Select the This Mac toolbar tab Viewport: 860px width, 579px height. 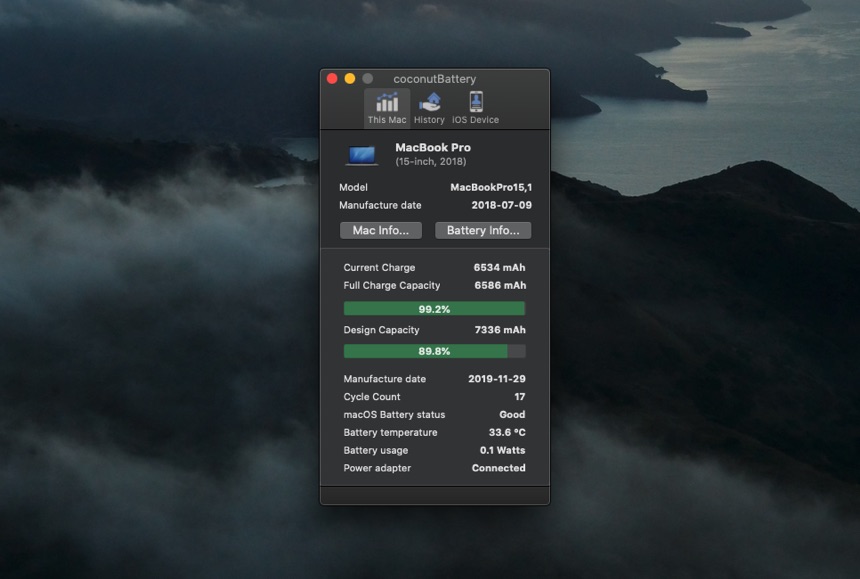pyautogui.click(x=387, y=109)
